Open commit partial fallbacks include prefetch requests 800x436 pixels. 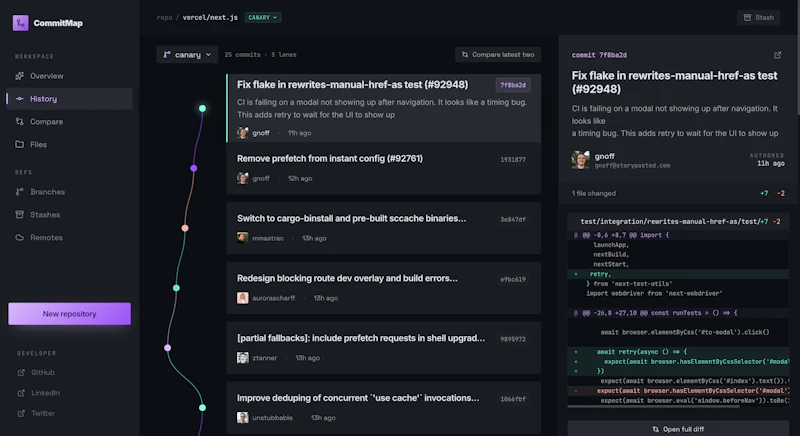click(384, 348)
